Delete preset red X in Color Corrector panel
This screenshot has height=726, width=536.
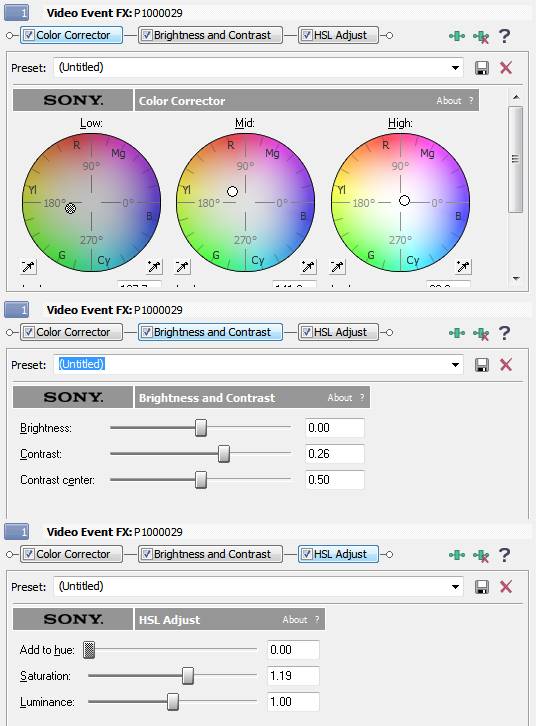[x=506, y=68]
